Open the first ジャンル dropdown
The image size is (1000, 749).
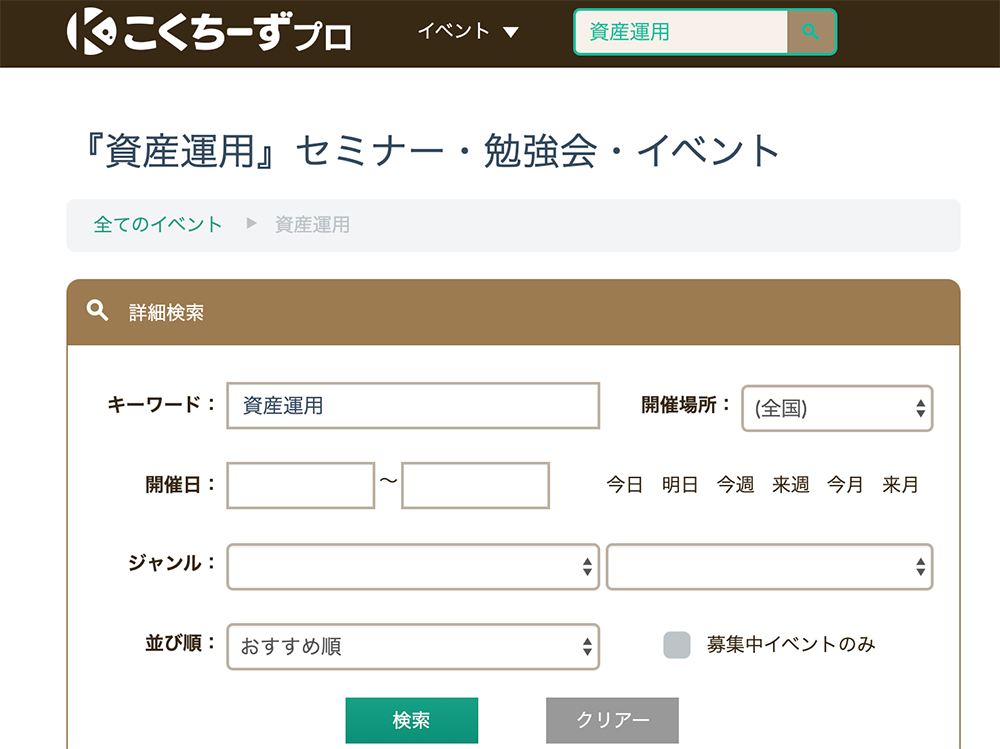point(413,567)
